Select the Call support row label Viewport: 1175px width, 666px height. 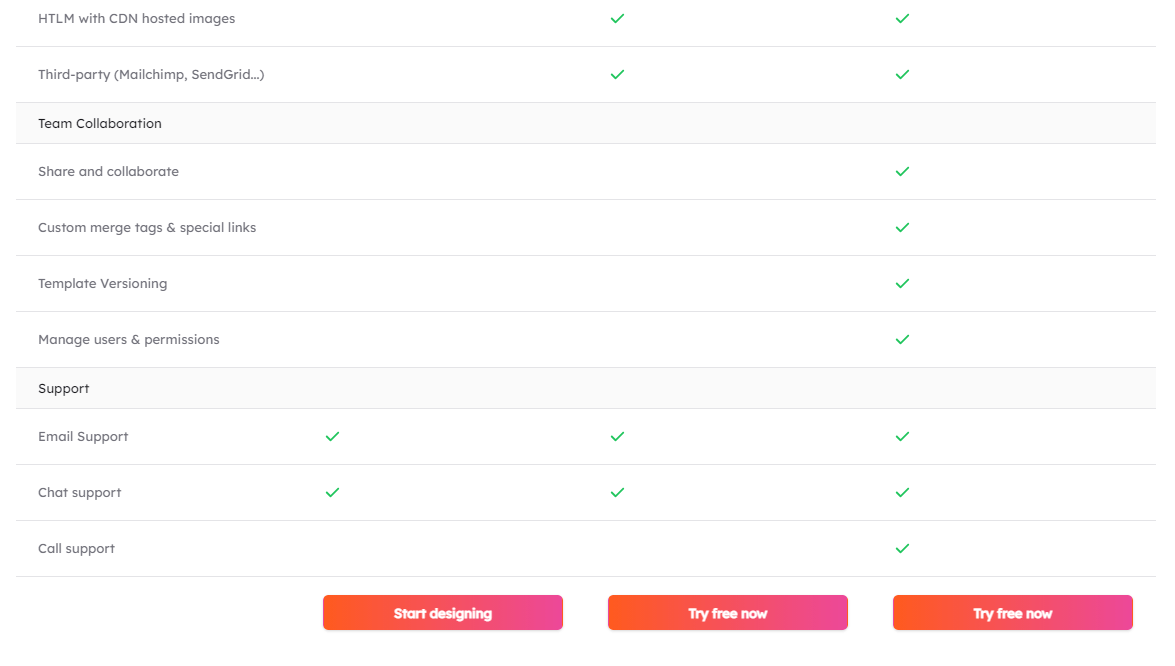coord(76,548)
